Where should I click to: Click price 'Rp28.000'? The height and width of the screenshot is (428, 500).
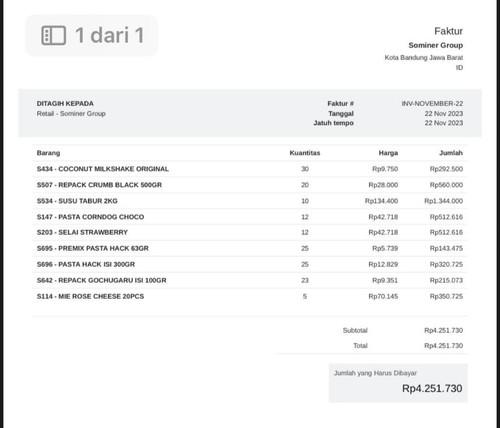(x=383, y=185)
